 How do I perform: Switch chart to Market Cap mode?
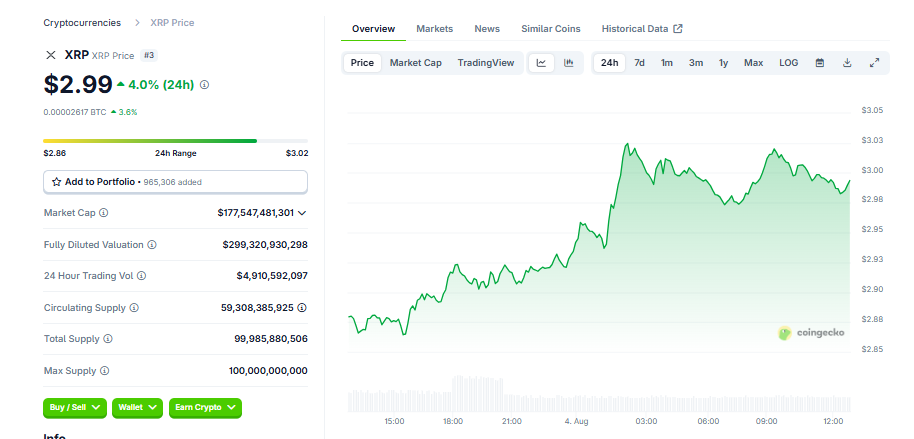[416, 63]
